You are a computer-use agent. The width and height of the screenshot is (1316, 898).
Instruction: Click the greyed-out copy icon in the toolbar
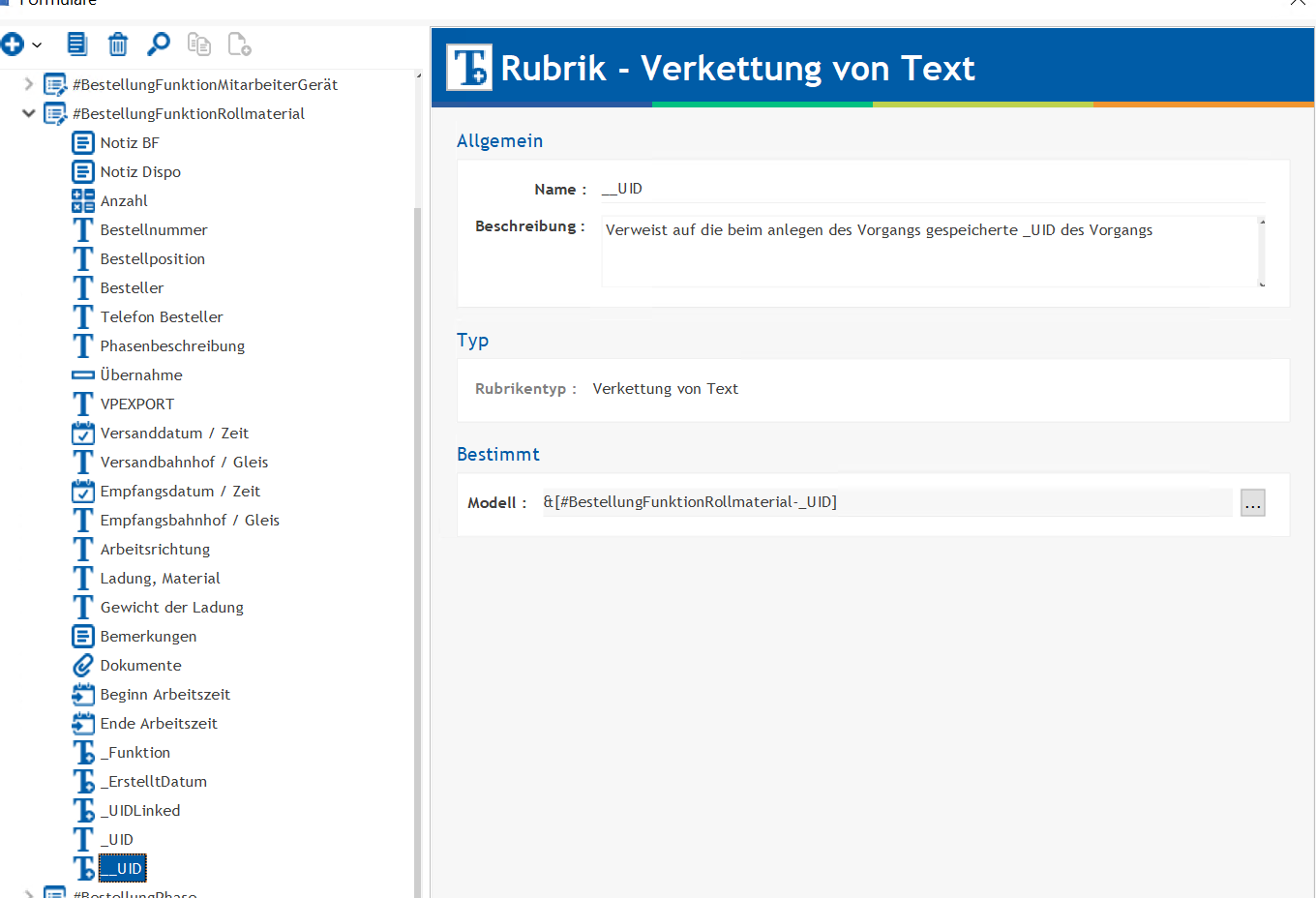click(199, 45)
